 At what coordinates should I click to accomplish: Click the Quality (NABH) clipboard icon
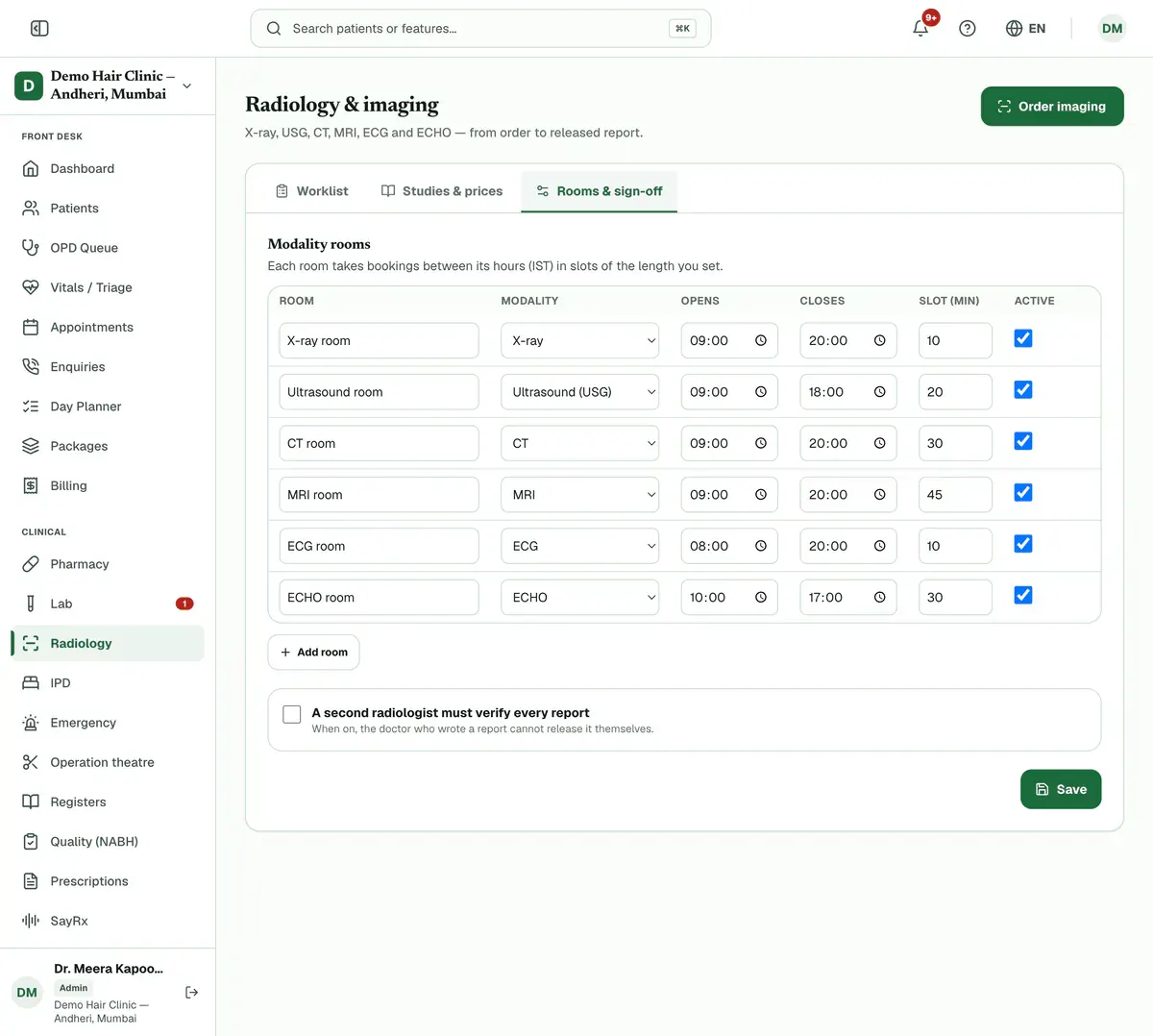[31, 842]
